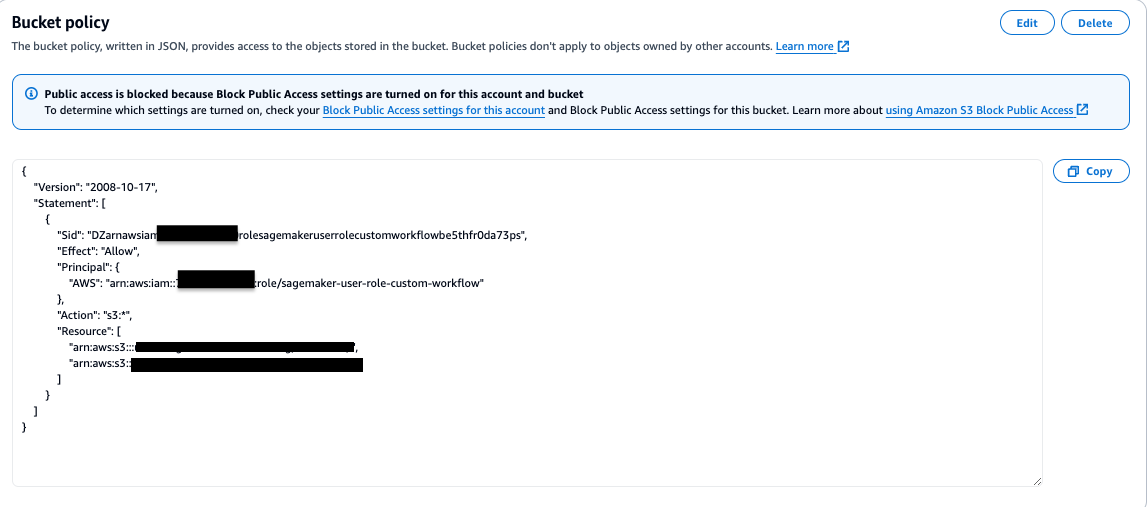Click the "Version": "2008-10-17" line
Screen dimensions: 1147x507
[x=95, y=187]
